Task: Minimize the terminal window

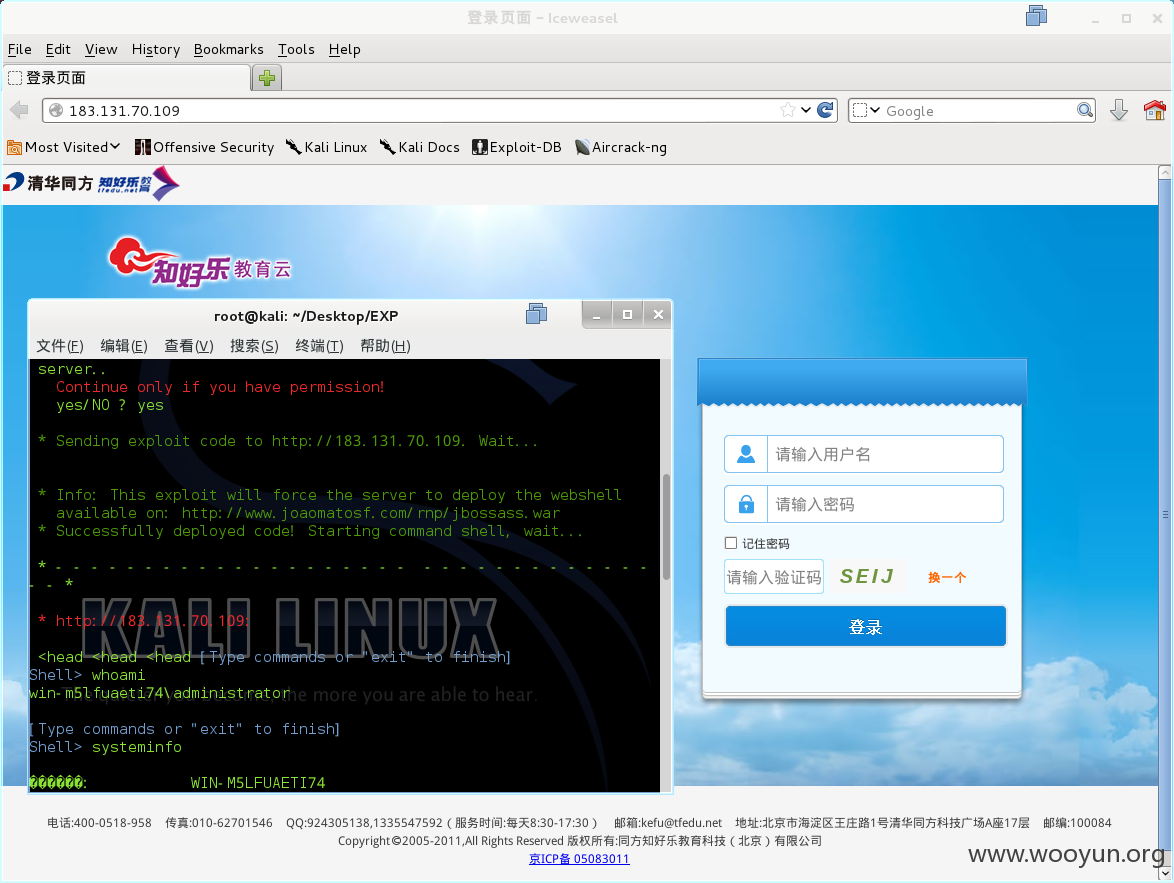Action: [597, 315]
